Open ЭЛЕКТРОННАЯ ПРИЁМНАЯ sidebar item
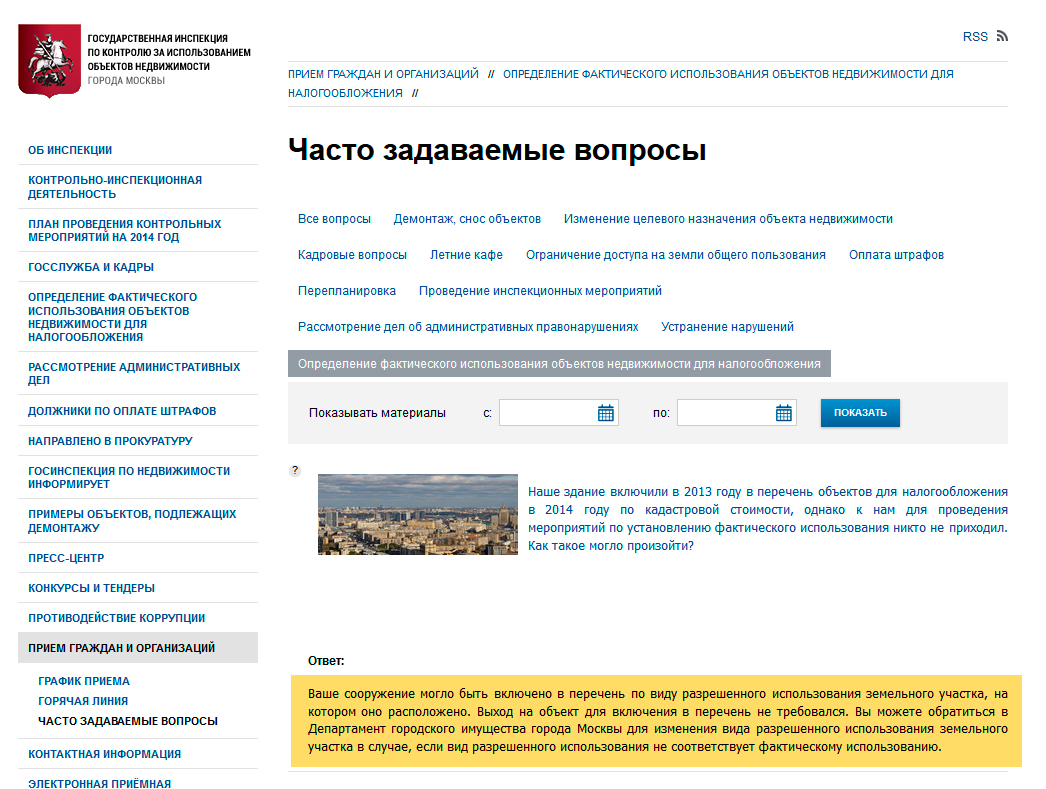Viewport: 1046px width, 789px height. click(99, 783)
